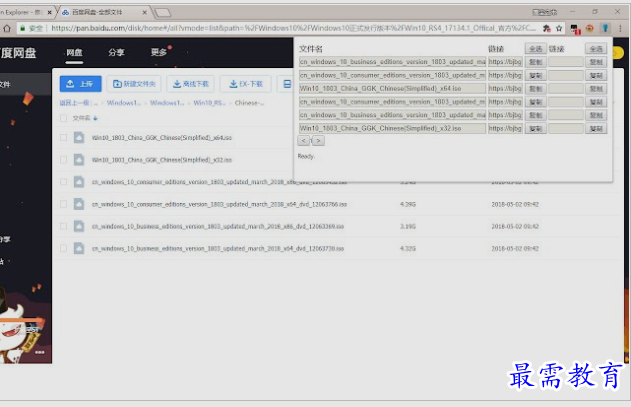Click first 全选 button in popup header
631x407 pixels.
tap(535, 49)
